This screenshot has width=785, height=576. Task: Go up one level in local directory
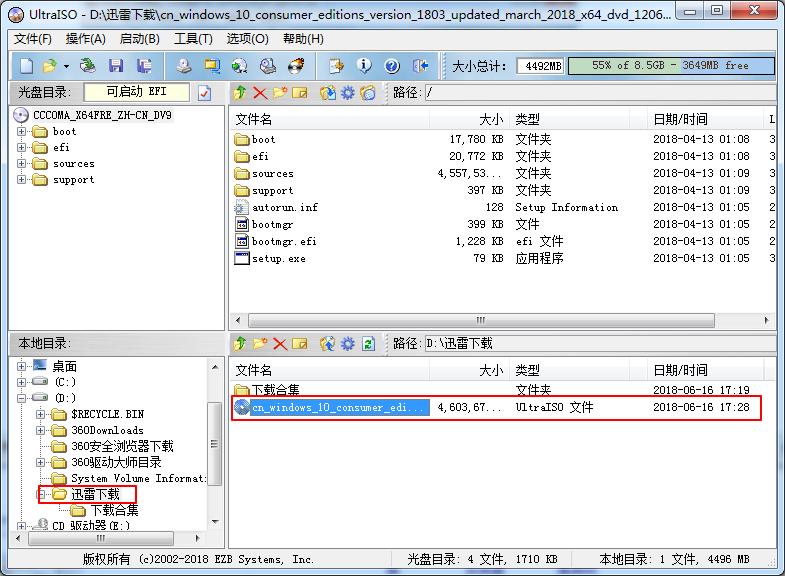[240, 344]
